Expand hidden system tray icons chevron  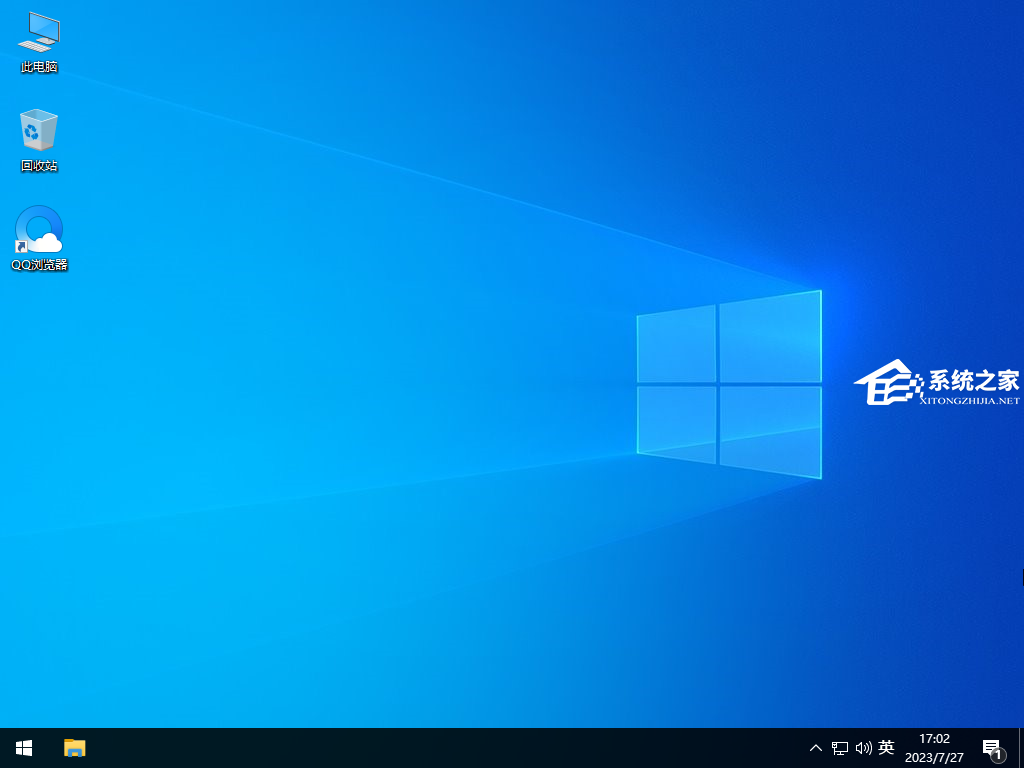pyautogui.click(x=816, y=748)
